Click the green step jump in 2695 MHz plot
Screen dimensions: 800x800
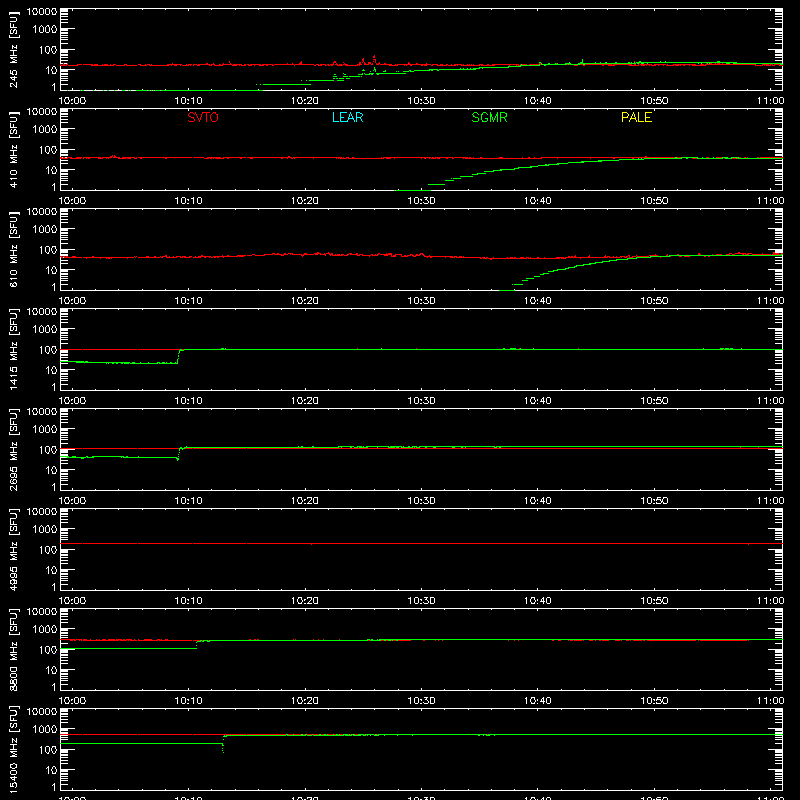point(179,453)
